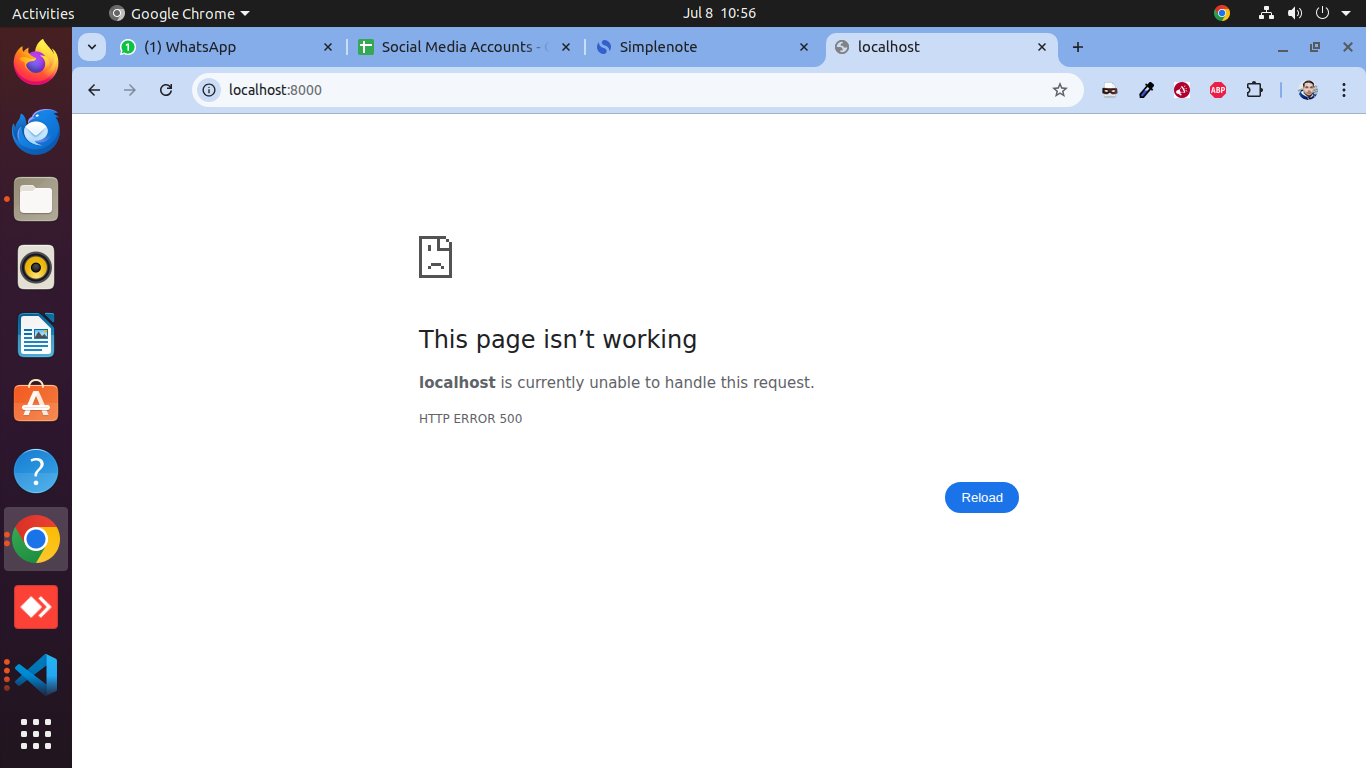This screenshot has width=1366, height=768.
Task: Close the Simplenote tab
Action: pyautogui.click(x=803, y=47)
